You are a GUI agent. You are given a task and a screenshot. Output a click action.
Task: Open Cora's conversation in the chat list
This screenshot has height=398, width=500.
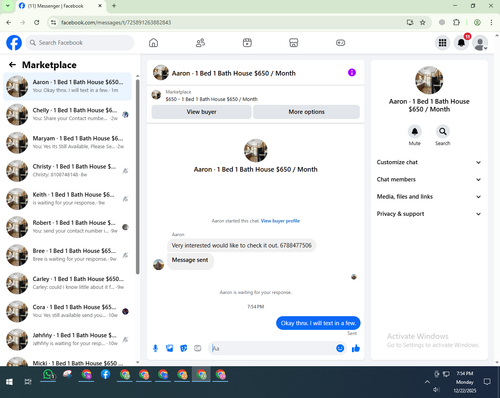67,311
